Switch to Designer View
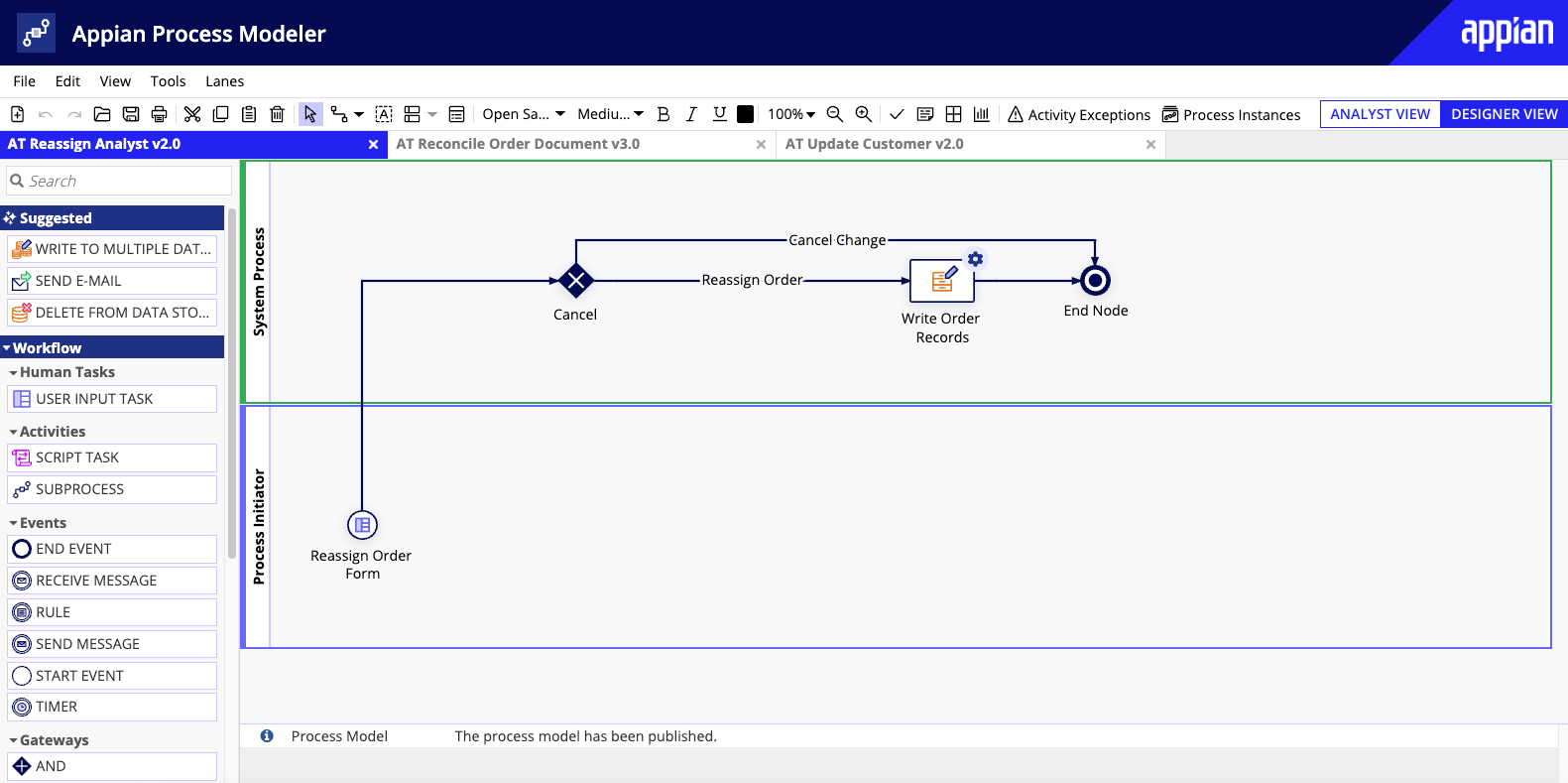The height and width of the screenshot is (783, 1568). tap(1504, 114)
